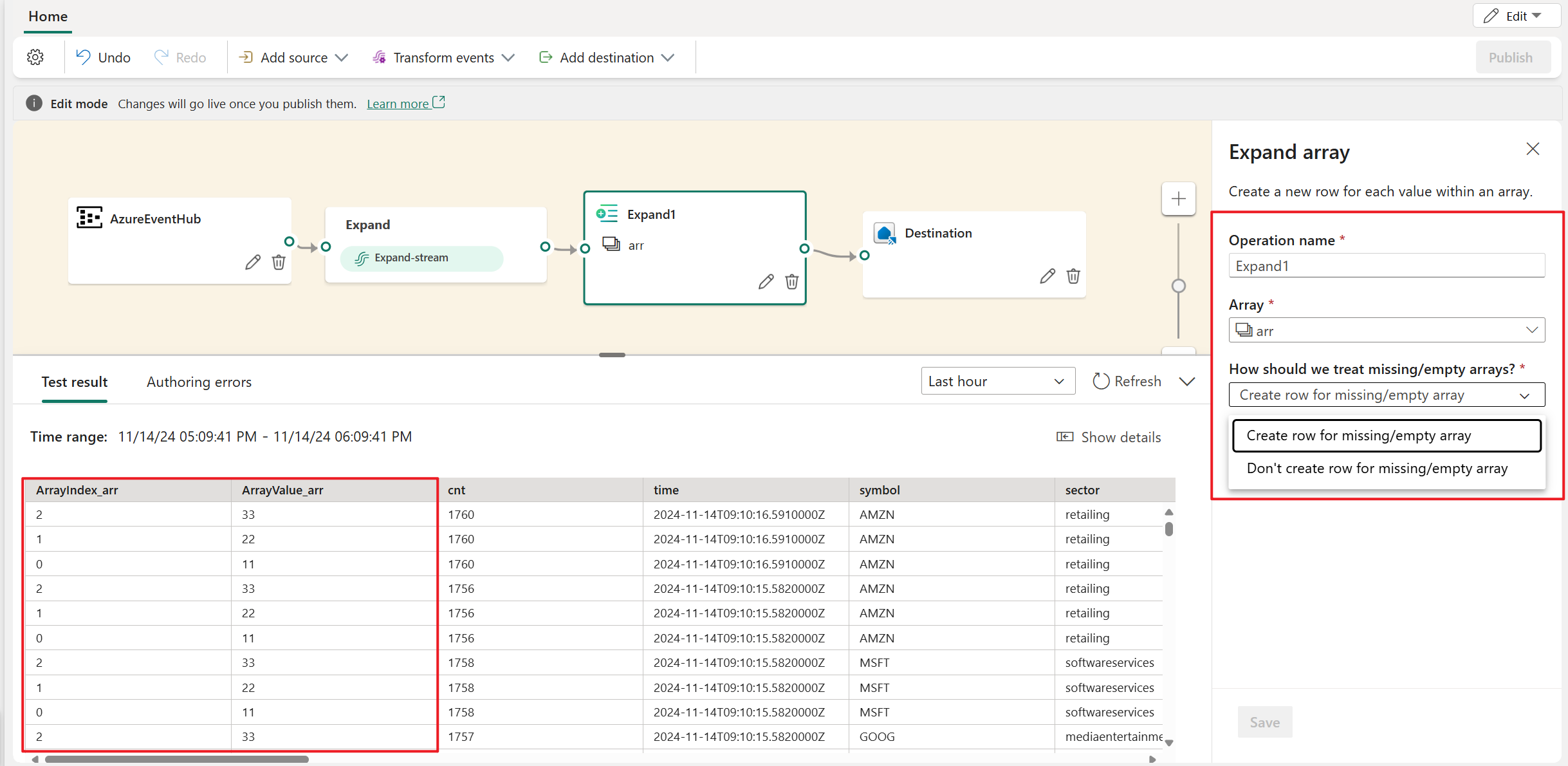Viewport: 1568px width, 766px height.
Task: Click the Destination node icon
Action: pos(884,231)
